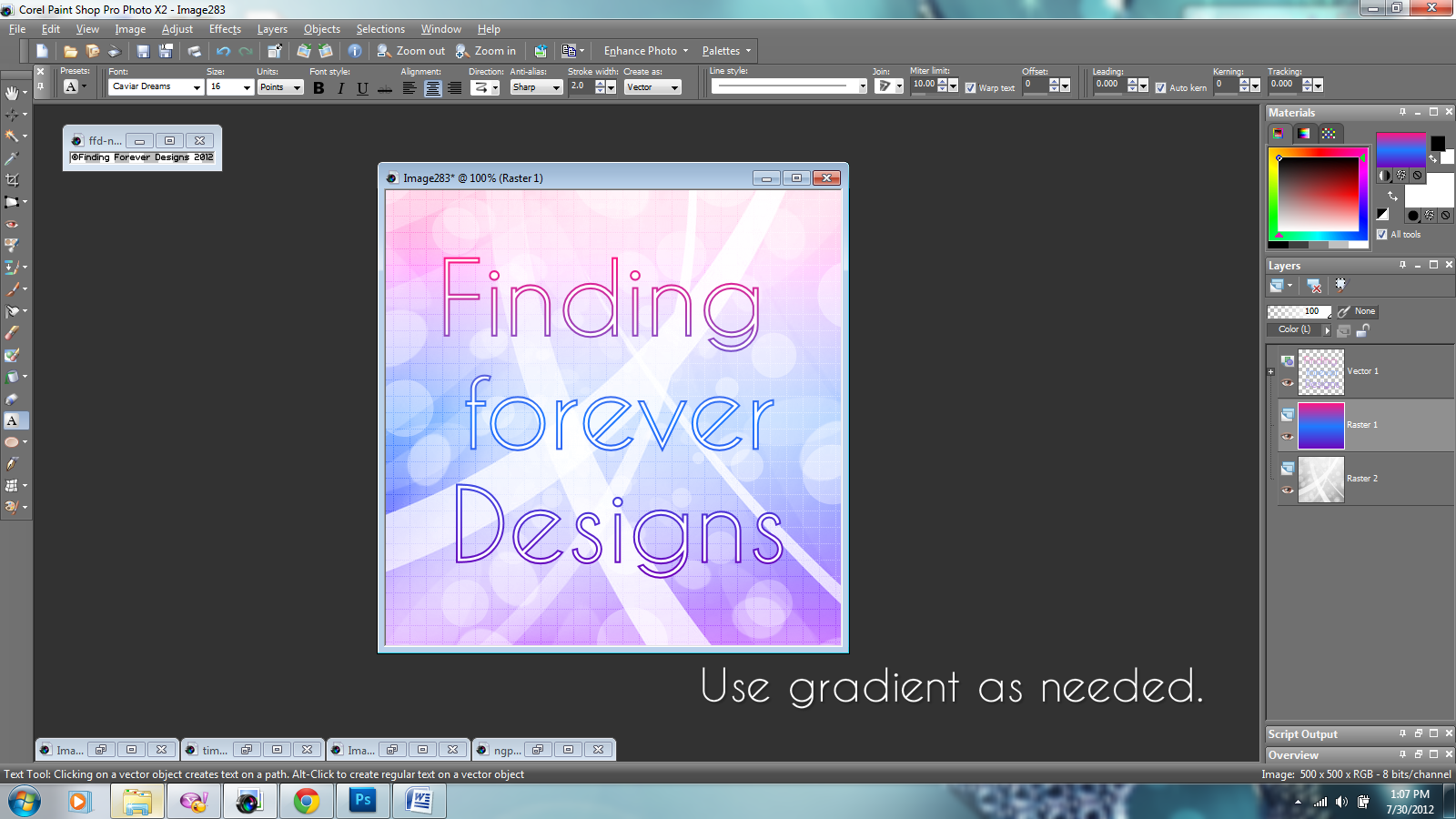The image size is (1456, 819).
Task: Pick a color from the rainbow color picker
Action: click(1317, 196)
